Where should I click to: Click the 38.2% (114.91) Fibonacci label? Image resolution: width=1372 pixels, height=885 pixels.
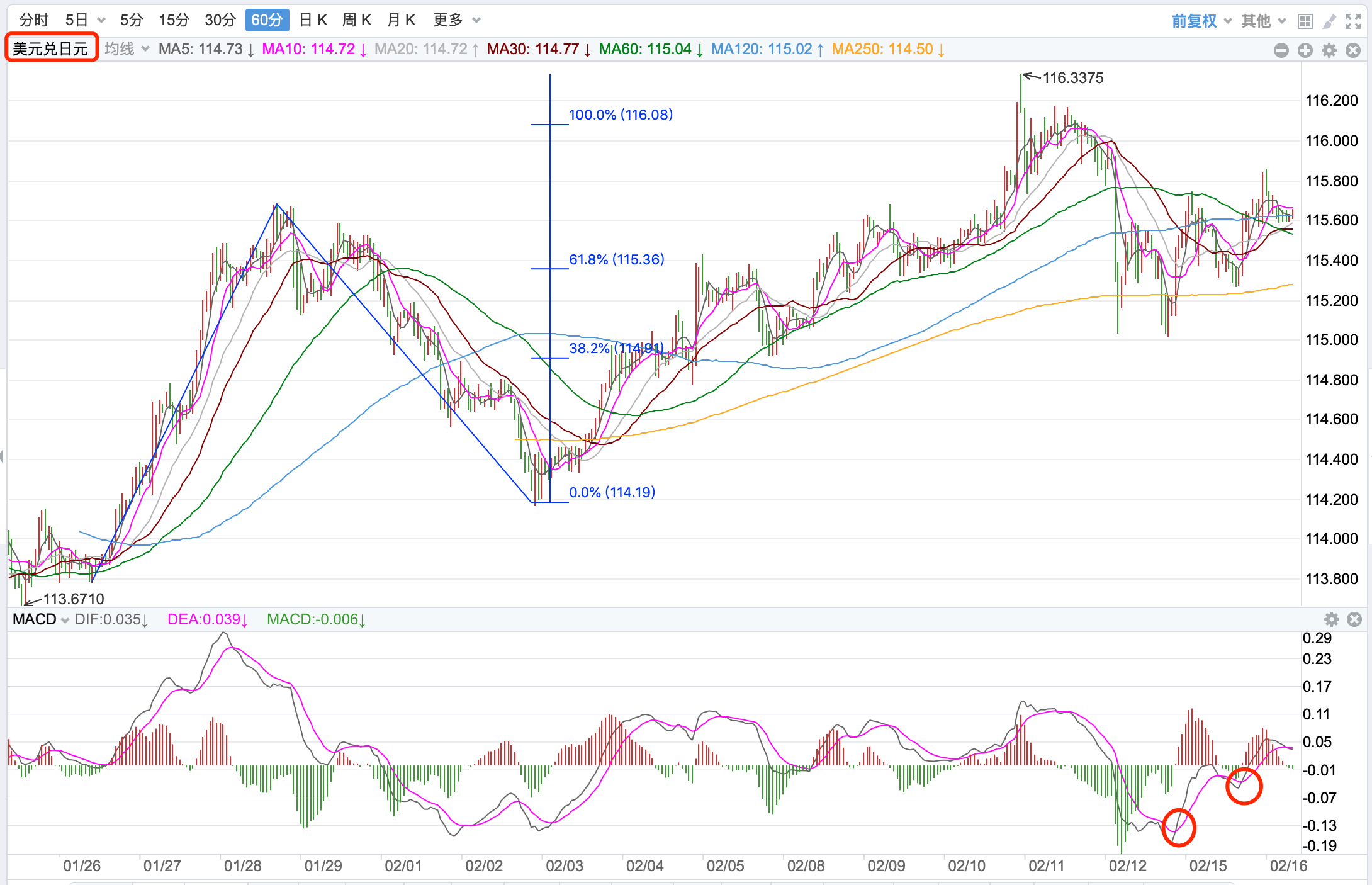(x=617, y=348)
